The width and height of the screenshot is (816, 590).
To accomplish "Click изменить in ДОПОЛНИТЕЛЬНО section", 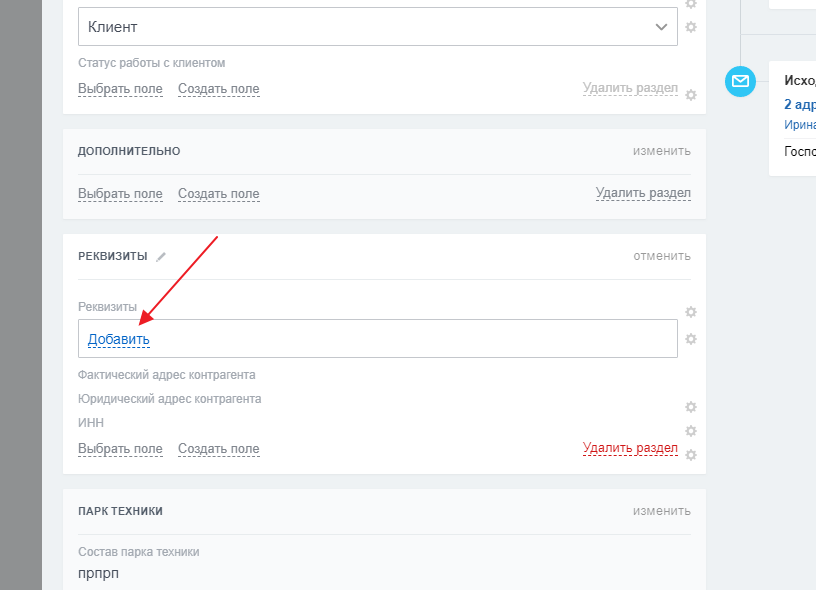I will [661, 151].
